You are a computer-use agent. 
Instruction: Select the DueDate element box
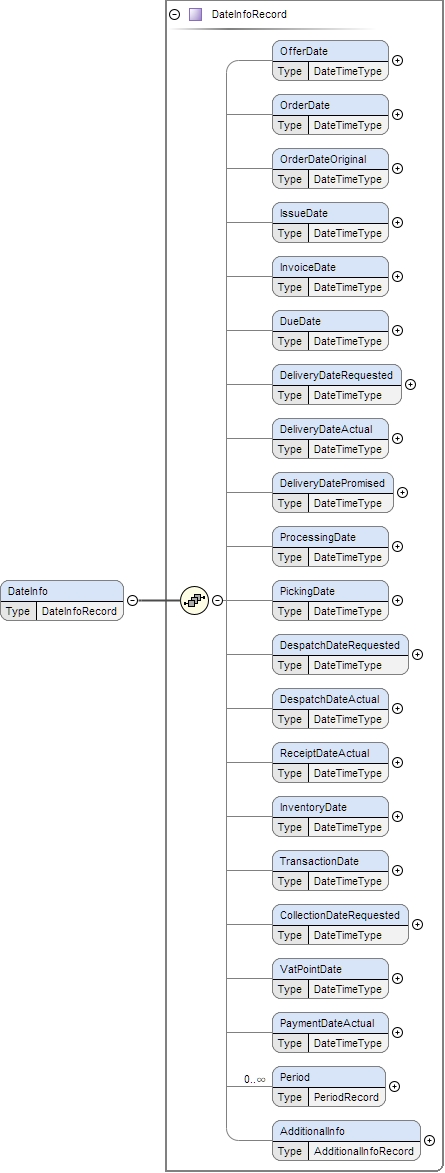(x=331, y=331)
